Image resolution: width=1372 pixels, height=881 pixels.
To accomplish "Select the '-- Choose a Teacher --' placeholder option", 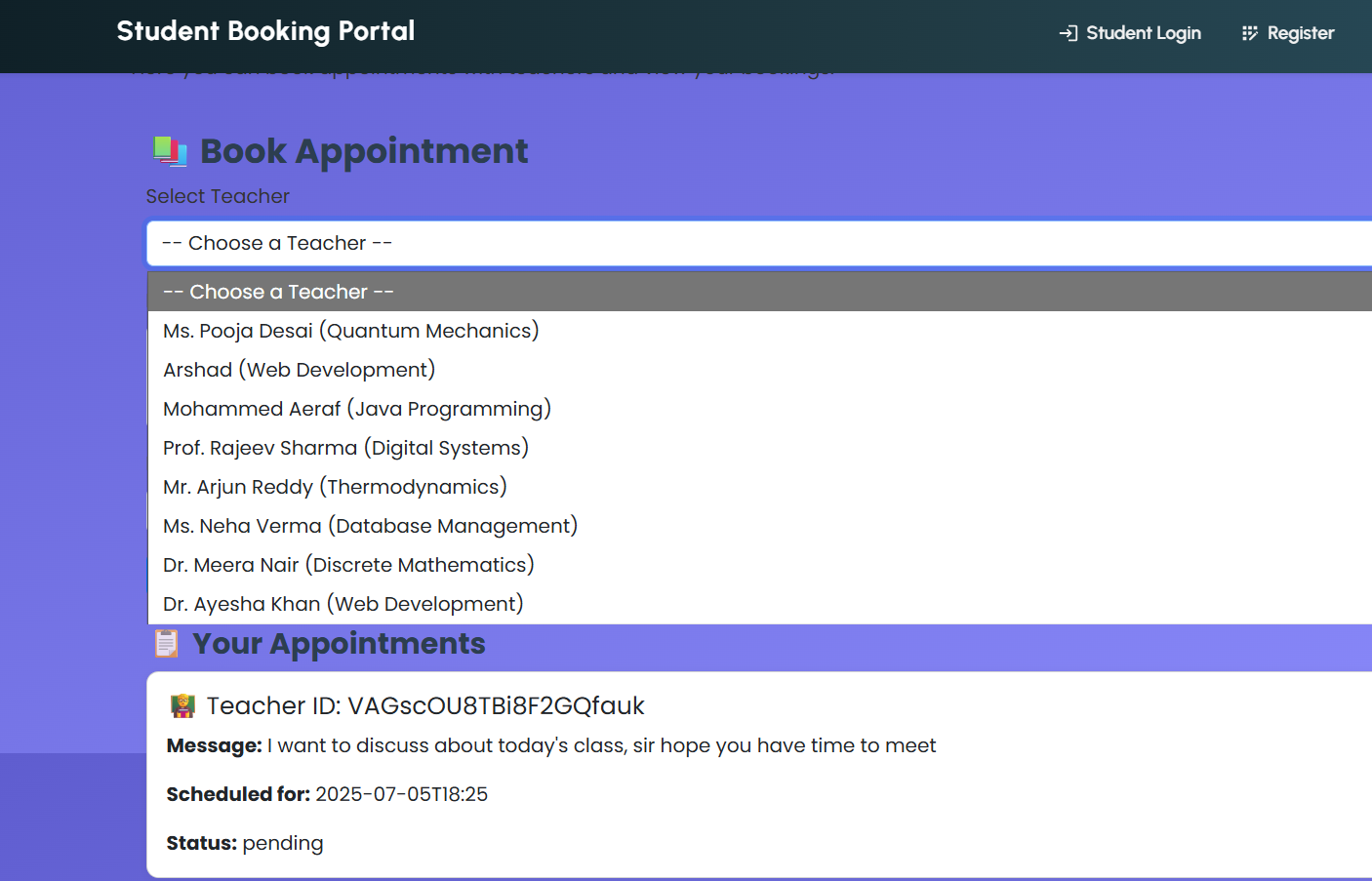I will tap(278, 292).
